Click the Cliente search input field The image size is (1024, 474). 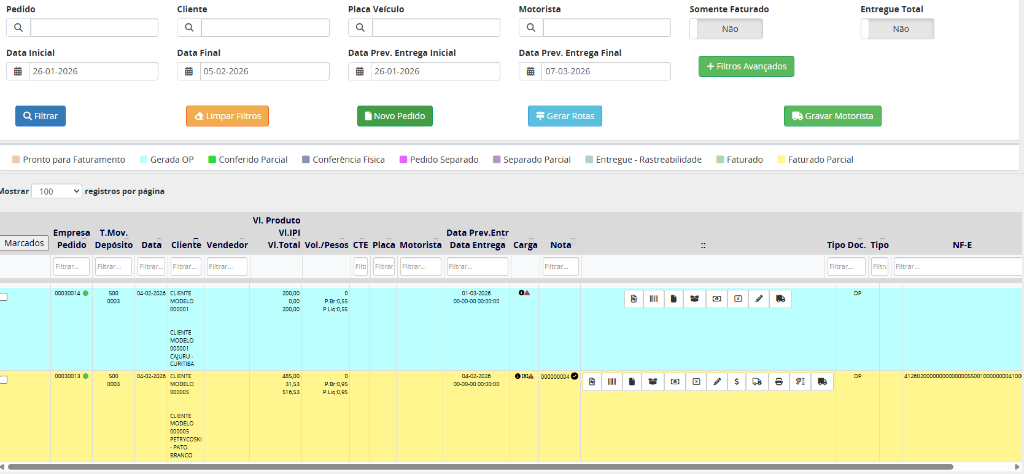(264, 27)
